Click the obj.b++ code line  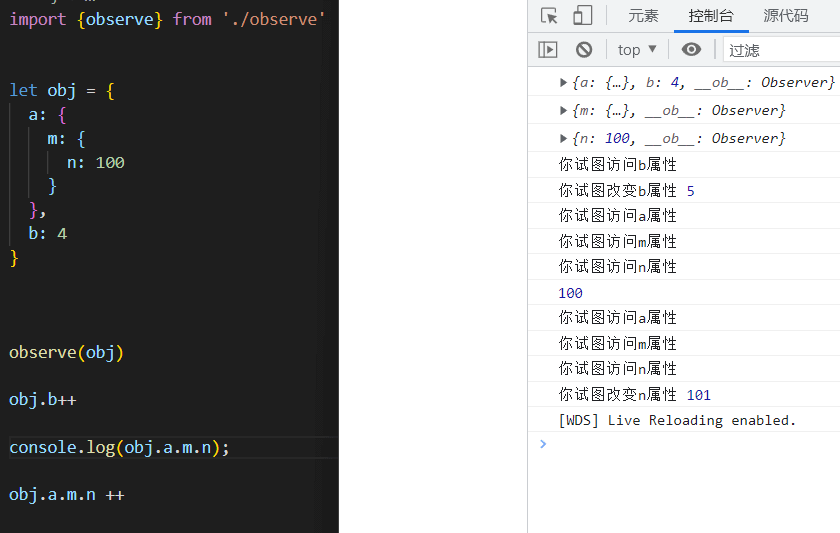43,400
